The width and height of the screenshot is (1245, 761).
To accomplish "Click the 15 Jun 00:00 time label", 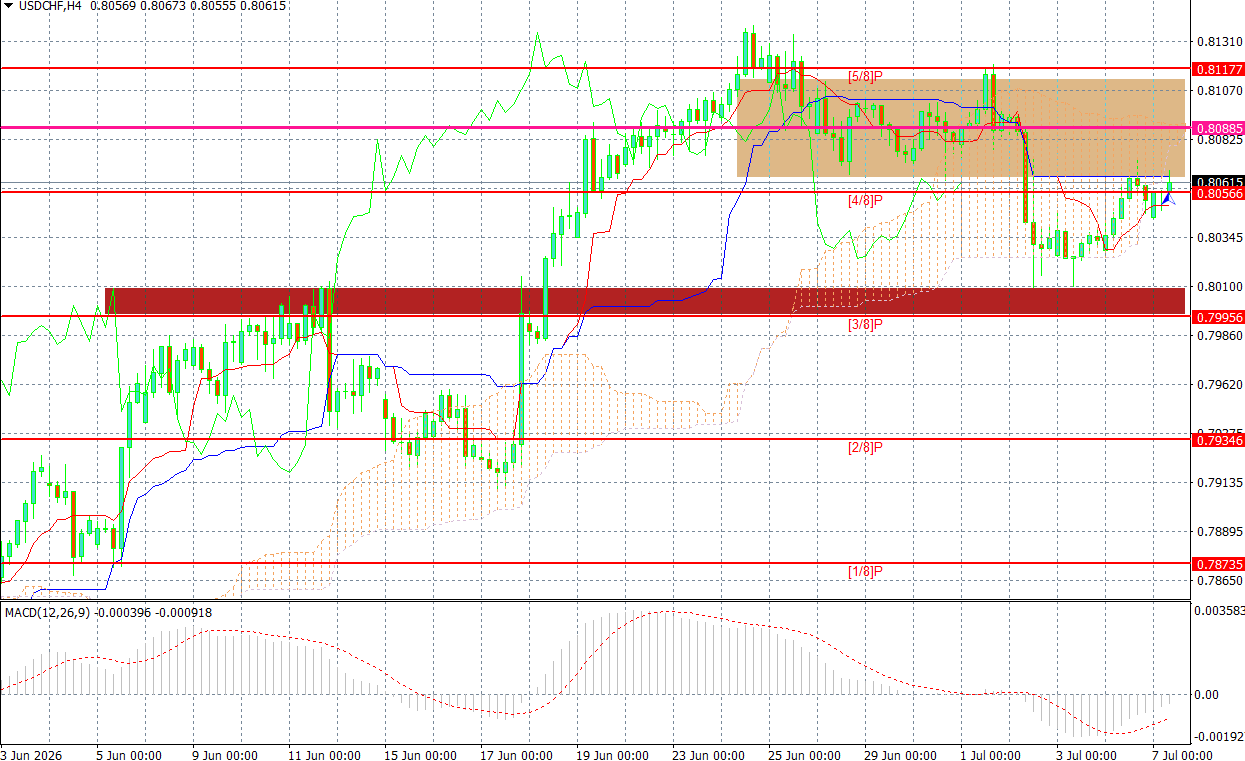I will [420, 755].
